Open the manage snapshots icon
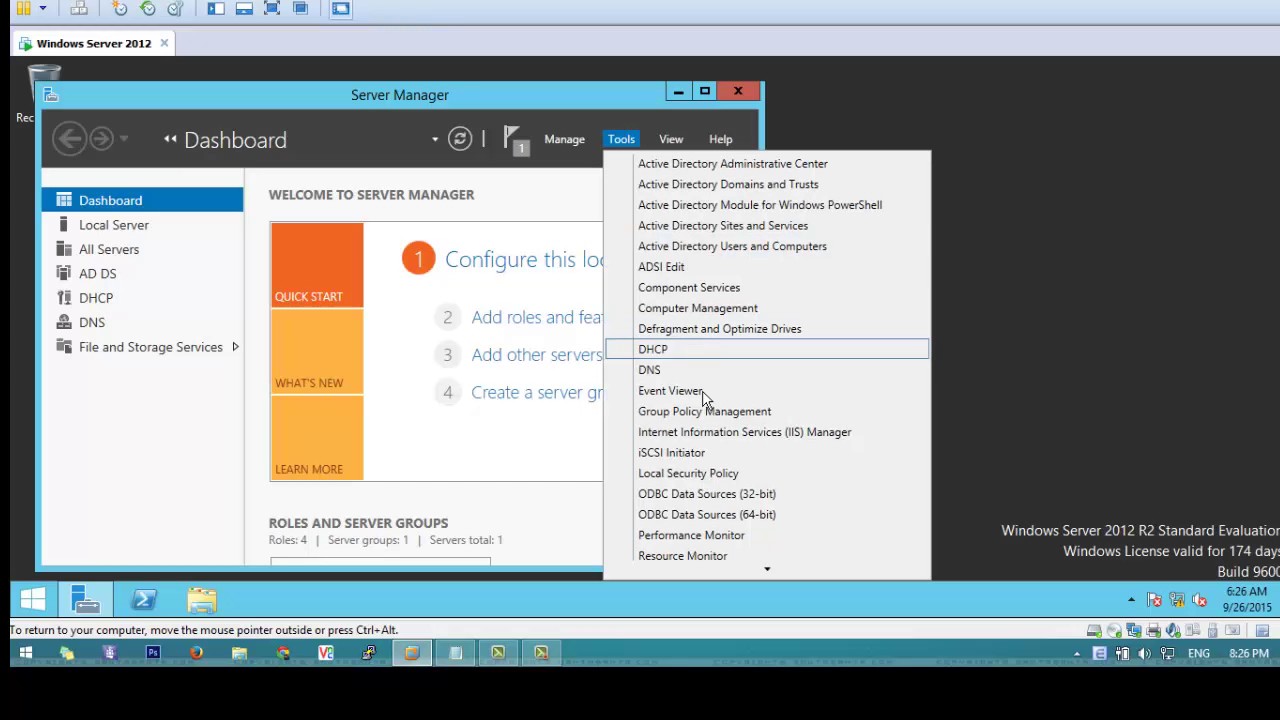 (175, 8)
